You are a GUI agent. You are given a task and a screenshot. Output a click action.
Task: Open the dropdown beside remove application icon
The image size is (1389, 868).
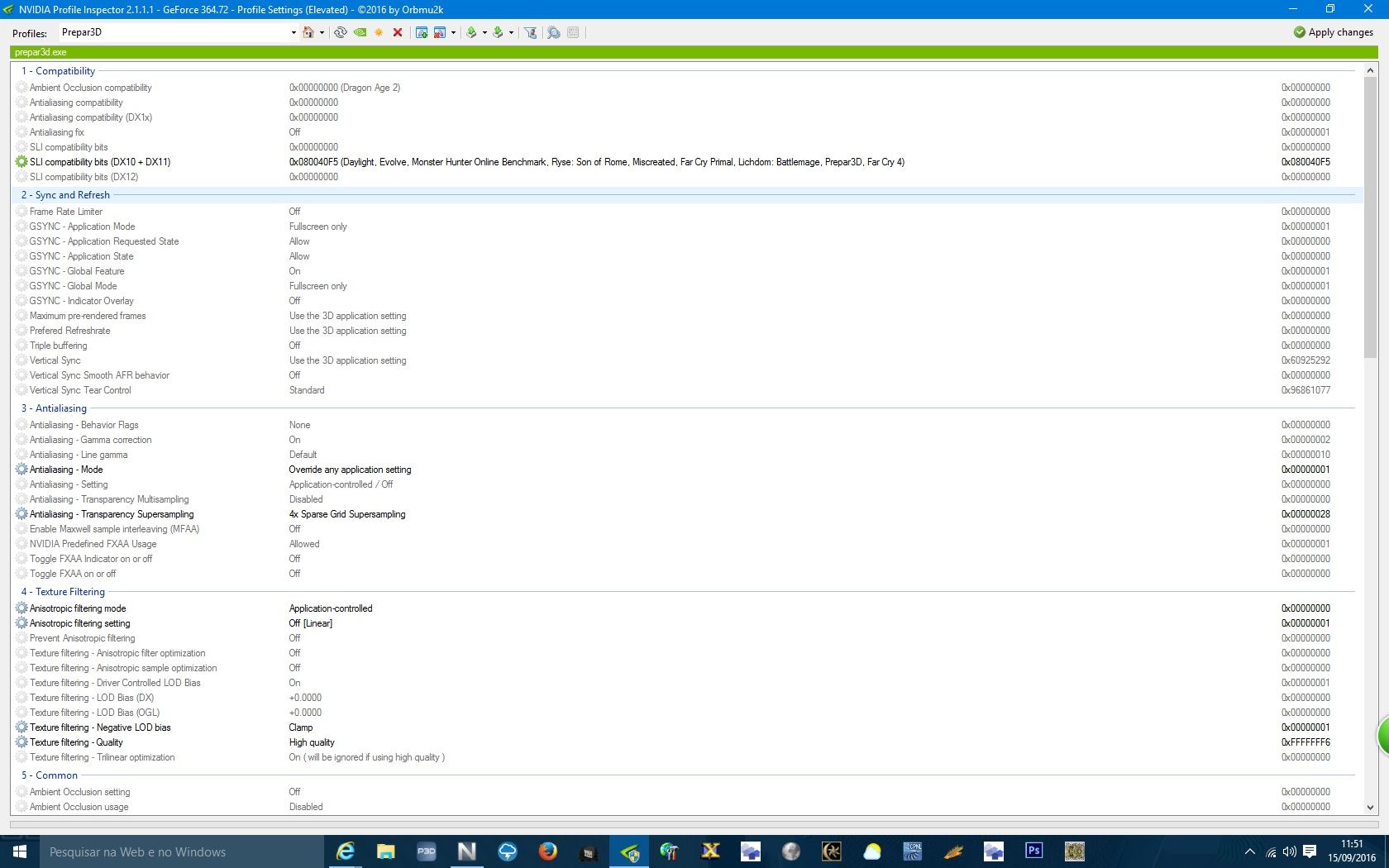point(453,33)
